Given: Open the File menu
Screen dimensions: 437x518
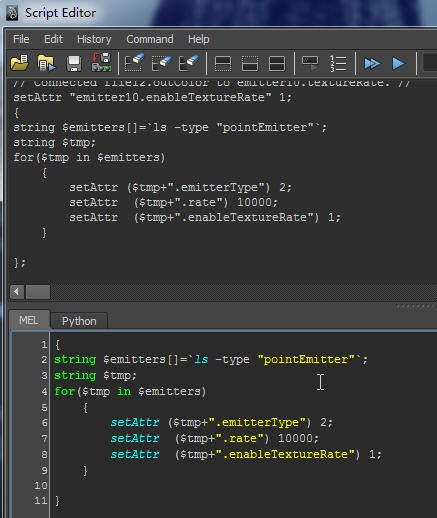Looking at the screenshot, I should (x=21, y=39).
